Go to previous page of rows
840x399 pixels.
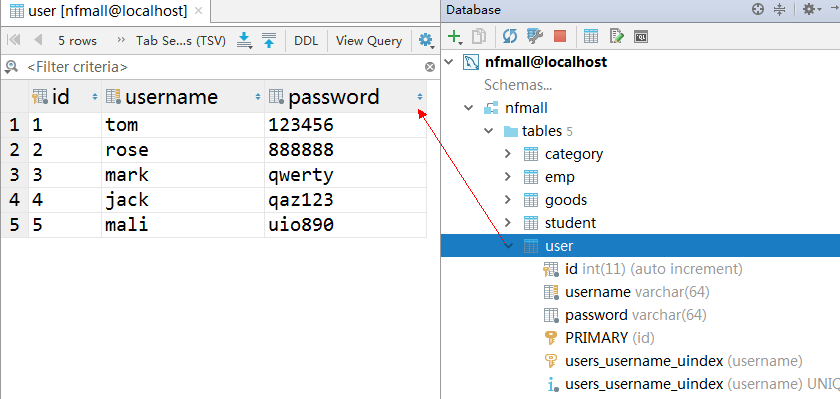[38, 40]
